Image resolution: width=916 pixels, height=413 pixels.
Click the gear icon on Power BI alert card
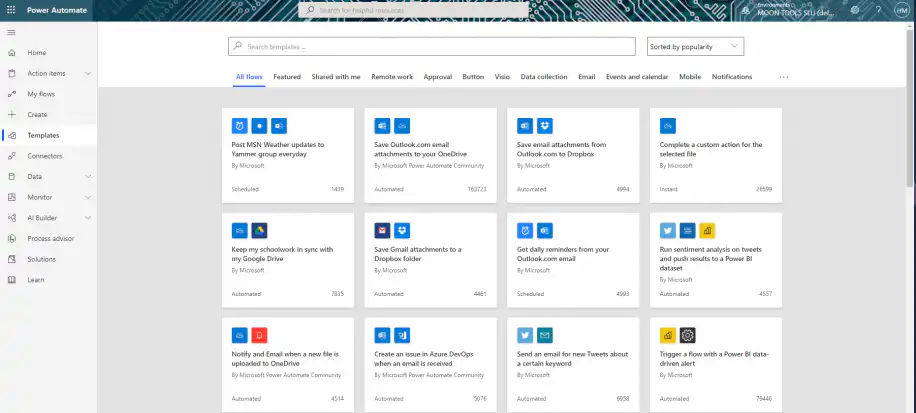[688, 335]
